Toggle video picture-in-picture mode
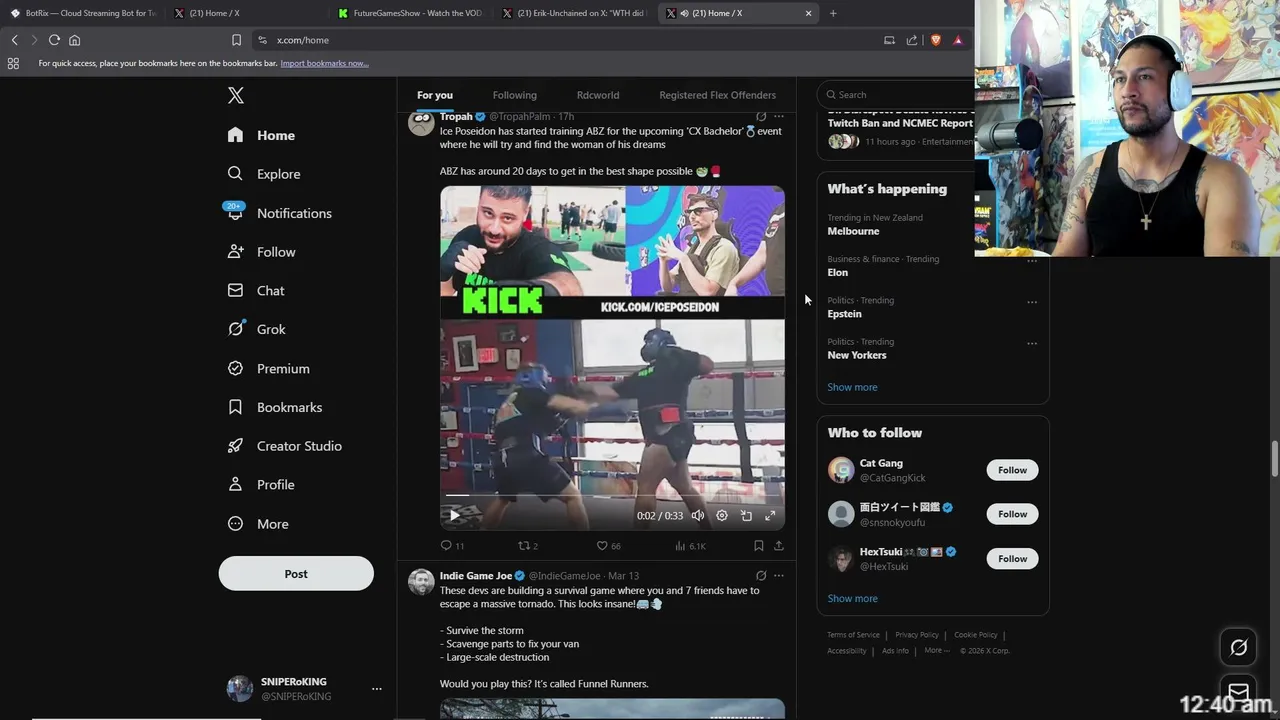 tap(746, 516)
